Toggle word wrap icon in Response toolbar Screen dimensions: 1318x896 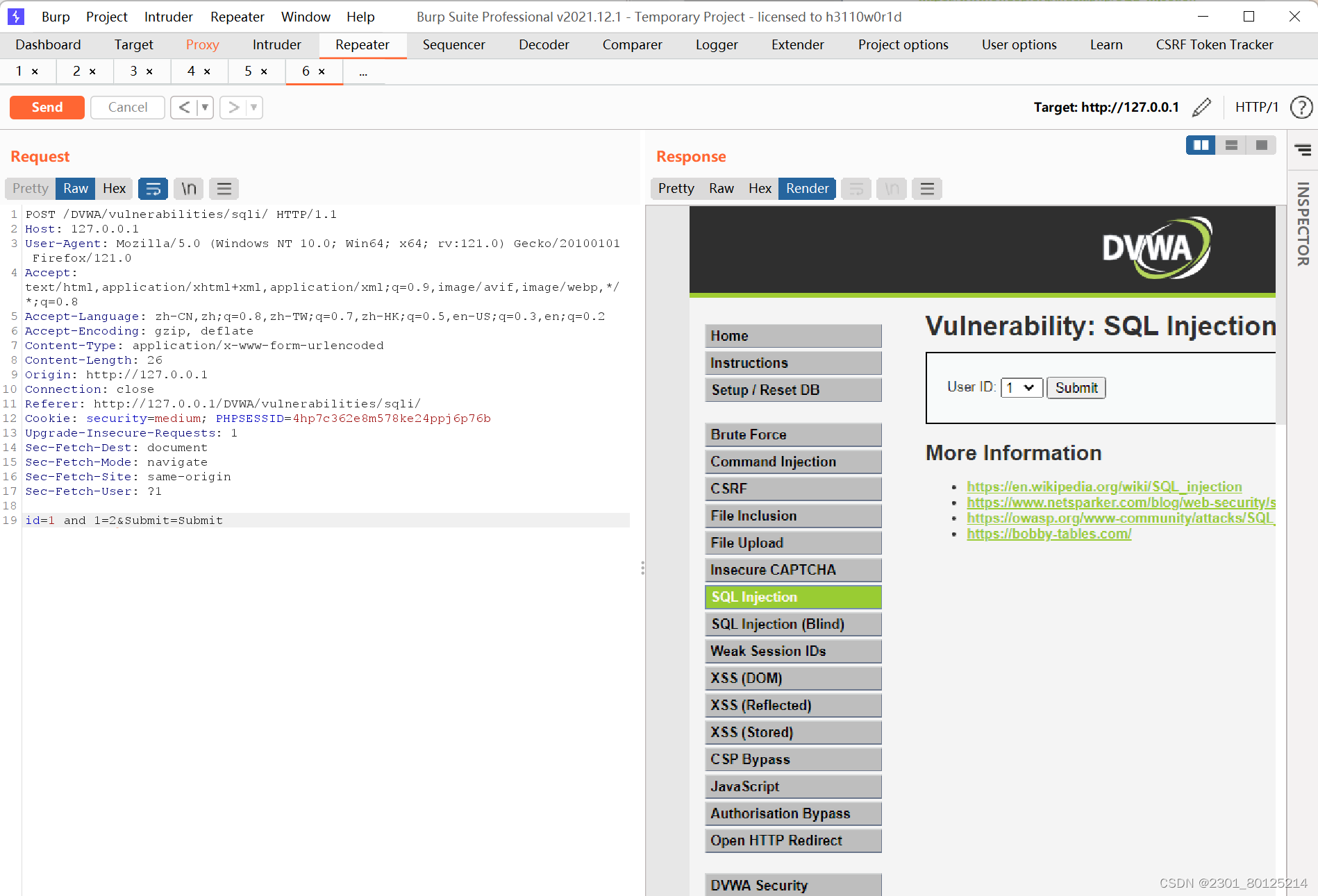(856, 188)
